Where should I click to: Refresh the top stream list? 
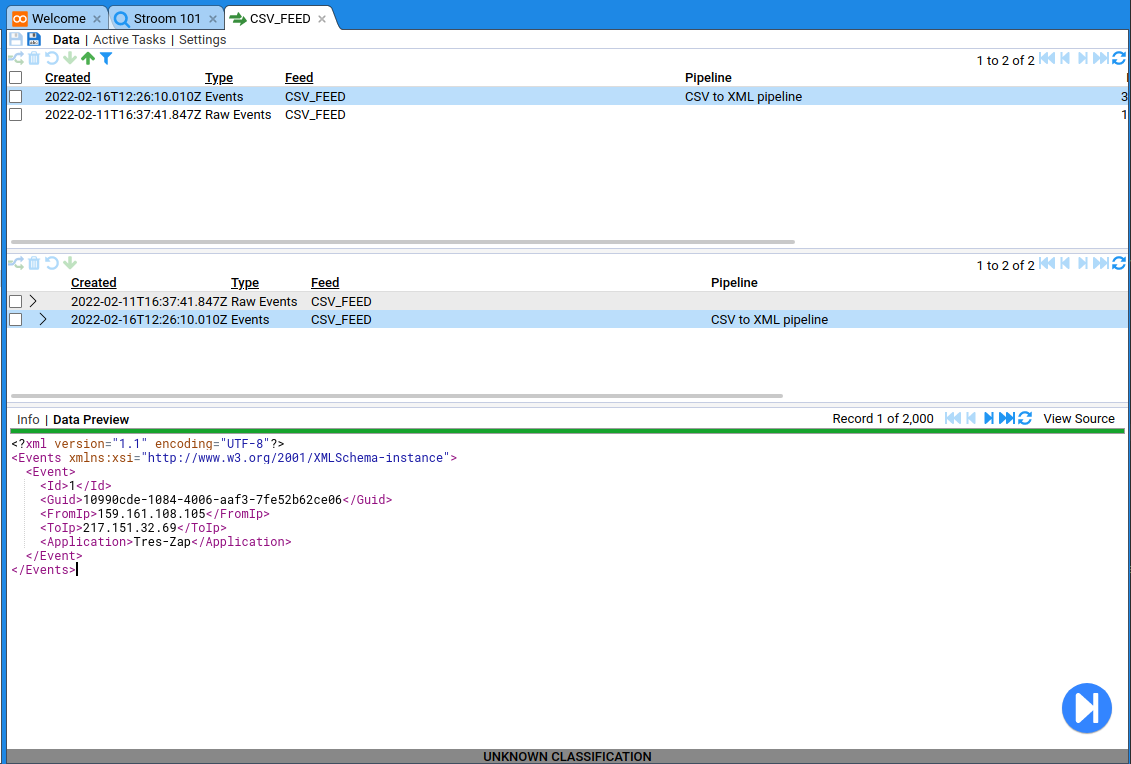pos(1119,59)
